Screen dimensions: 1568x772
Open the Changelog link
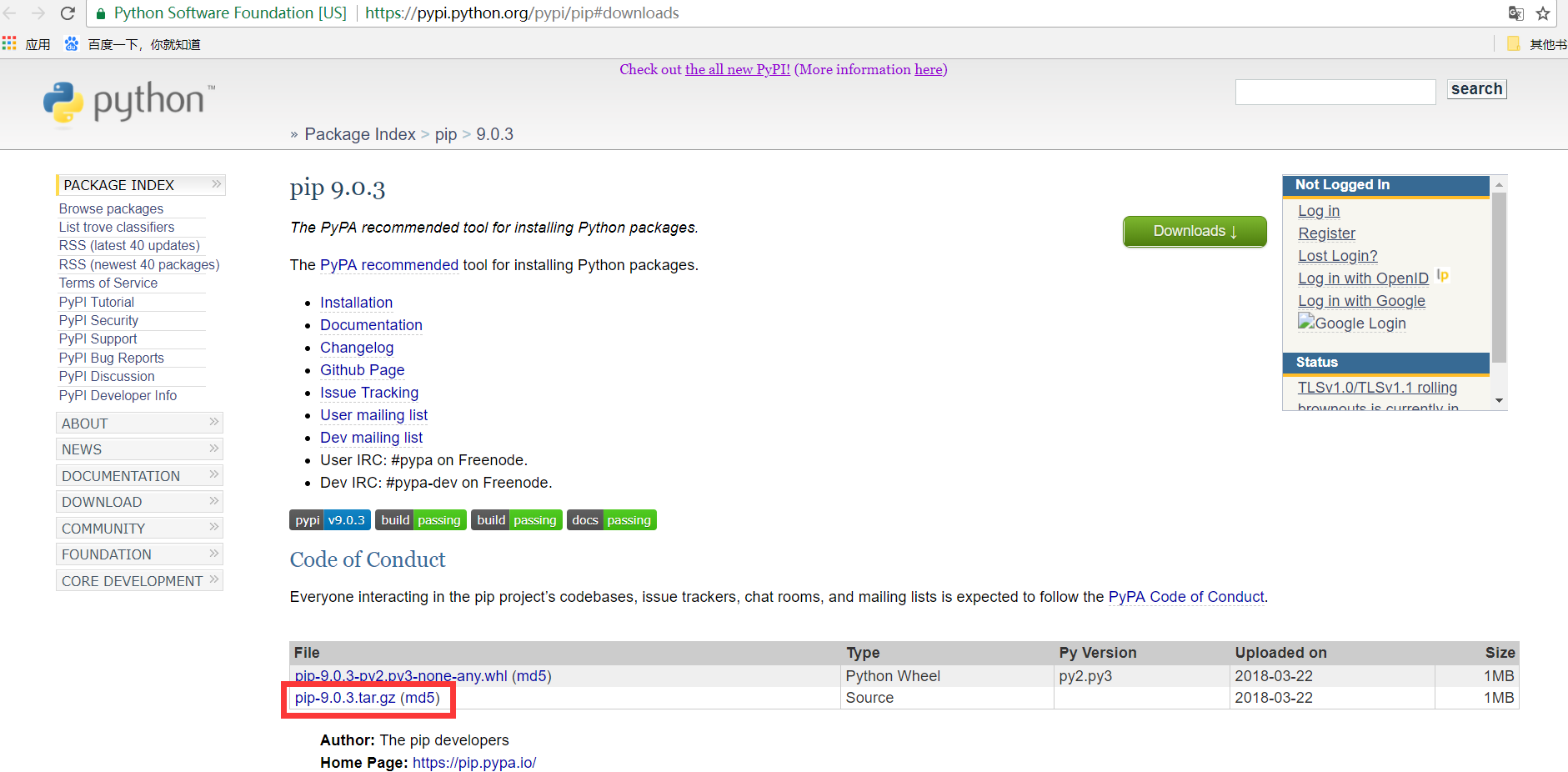pos(357,347)
